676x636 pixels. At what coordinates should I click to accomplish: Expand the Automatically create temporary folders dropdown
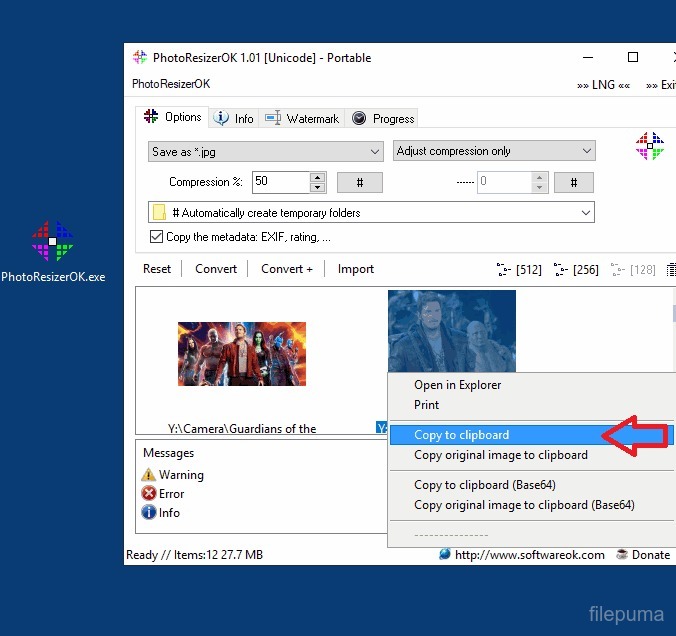click(585, 213)
